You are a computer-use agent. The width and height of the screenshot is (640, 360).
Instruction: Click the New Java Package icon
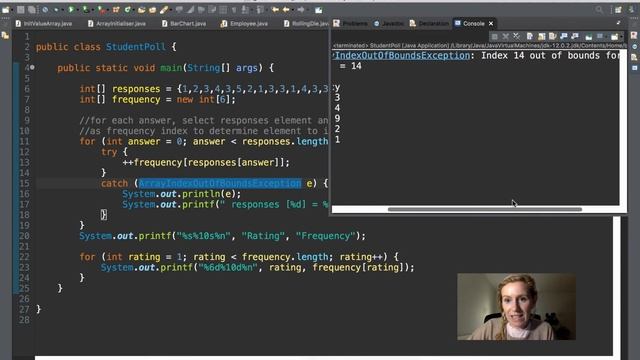click(x=116, y=9)
